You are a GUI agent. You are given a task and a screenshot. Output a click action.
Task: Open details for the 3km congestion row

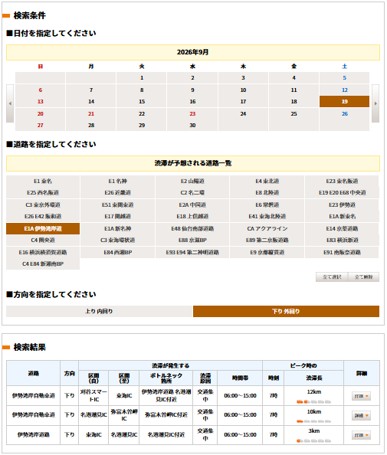(361, 435)
